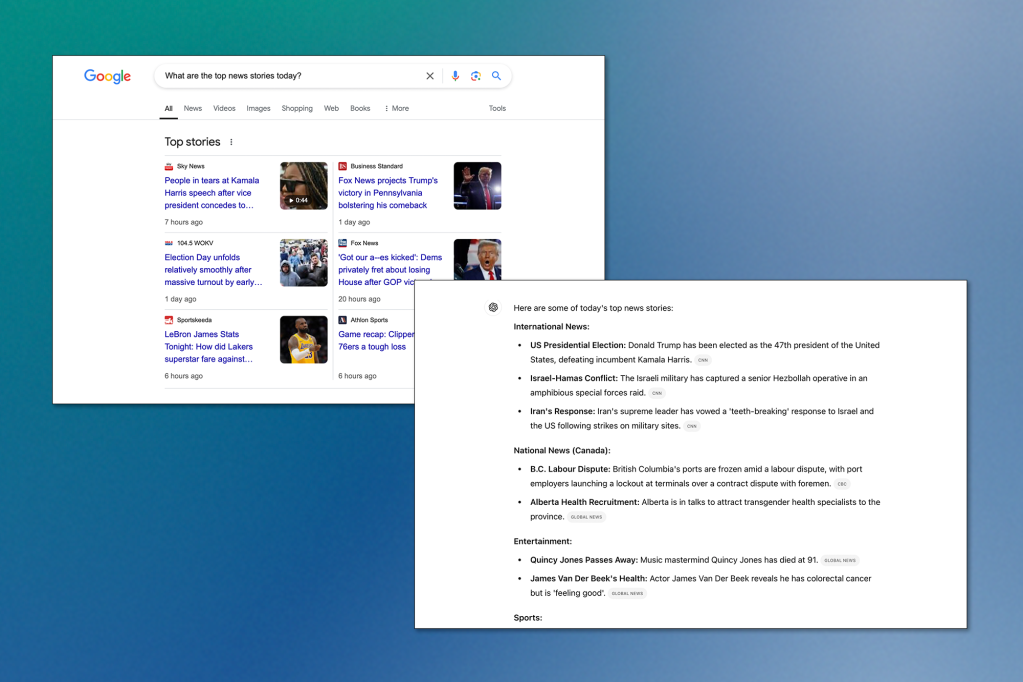Click the Trump waving thumbnail for Business Standard story

[478, 186]
